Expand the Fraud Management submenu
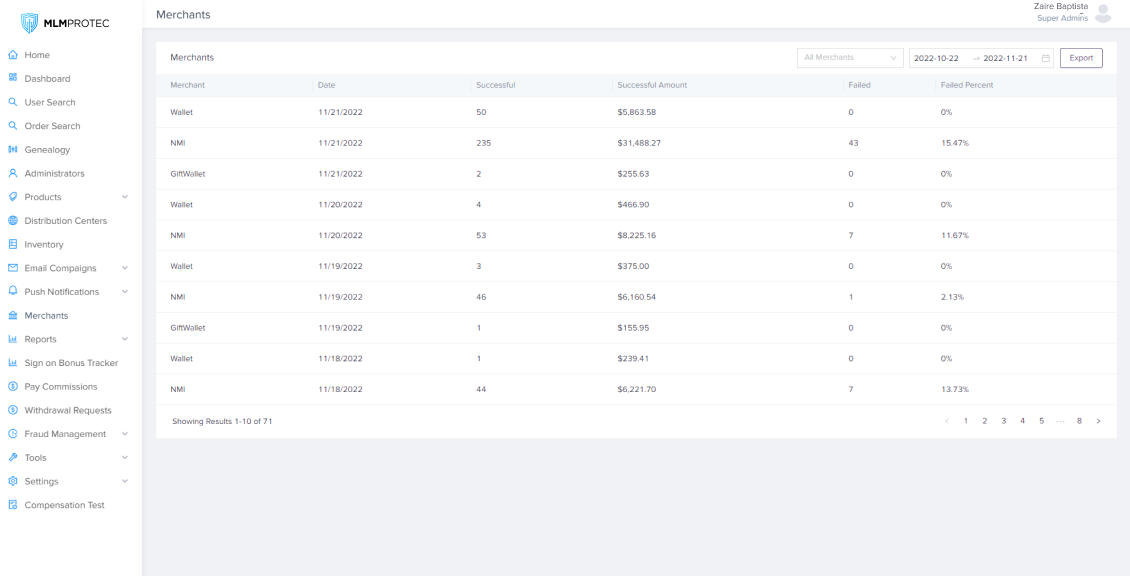 pos(125,434)
